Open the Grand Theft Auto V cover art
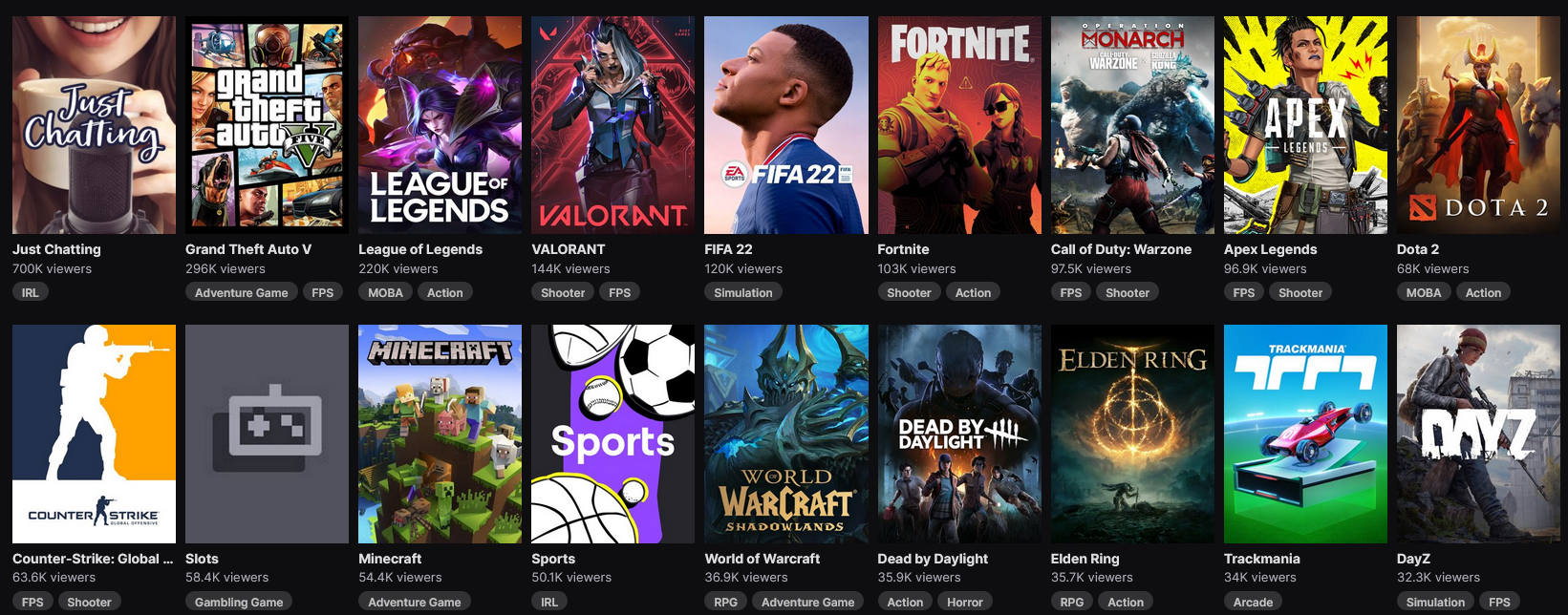 click(x=267, y=125)
